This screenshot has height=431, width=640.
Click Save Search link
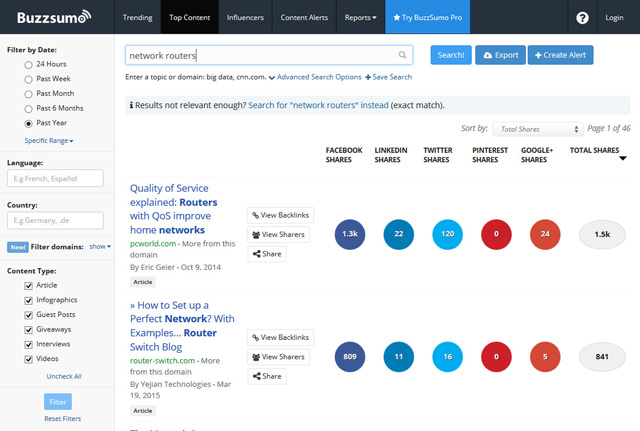(x=389, y=77)
